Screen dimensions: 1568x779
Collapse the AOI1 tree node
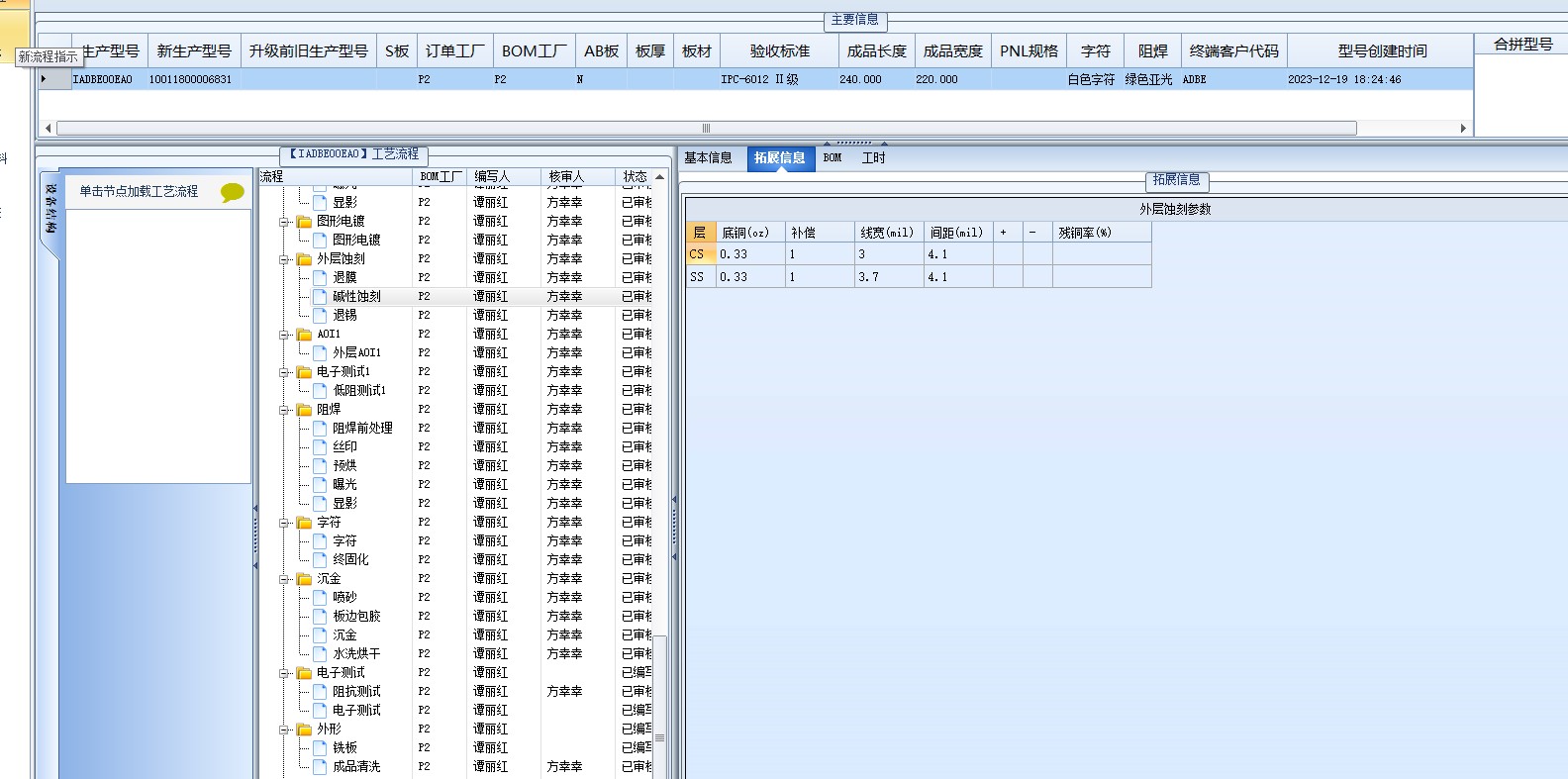coord(284,335)
